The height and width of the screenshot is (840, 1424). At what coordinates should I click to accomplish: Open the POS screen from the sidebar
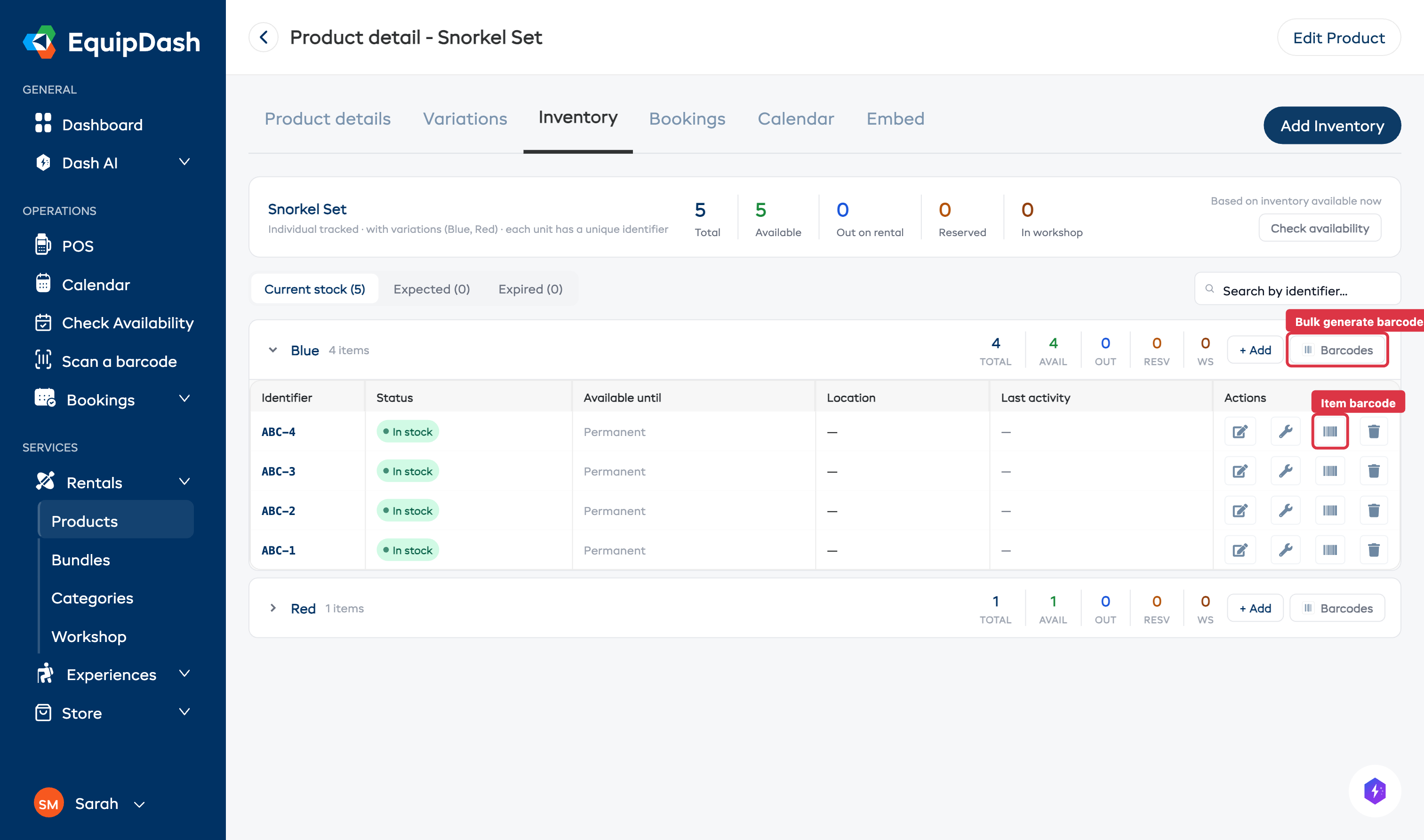[78, 246]
